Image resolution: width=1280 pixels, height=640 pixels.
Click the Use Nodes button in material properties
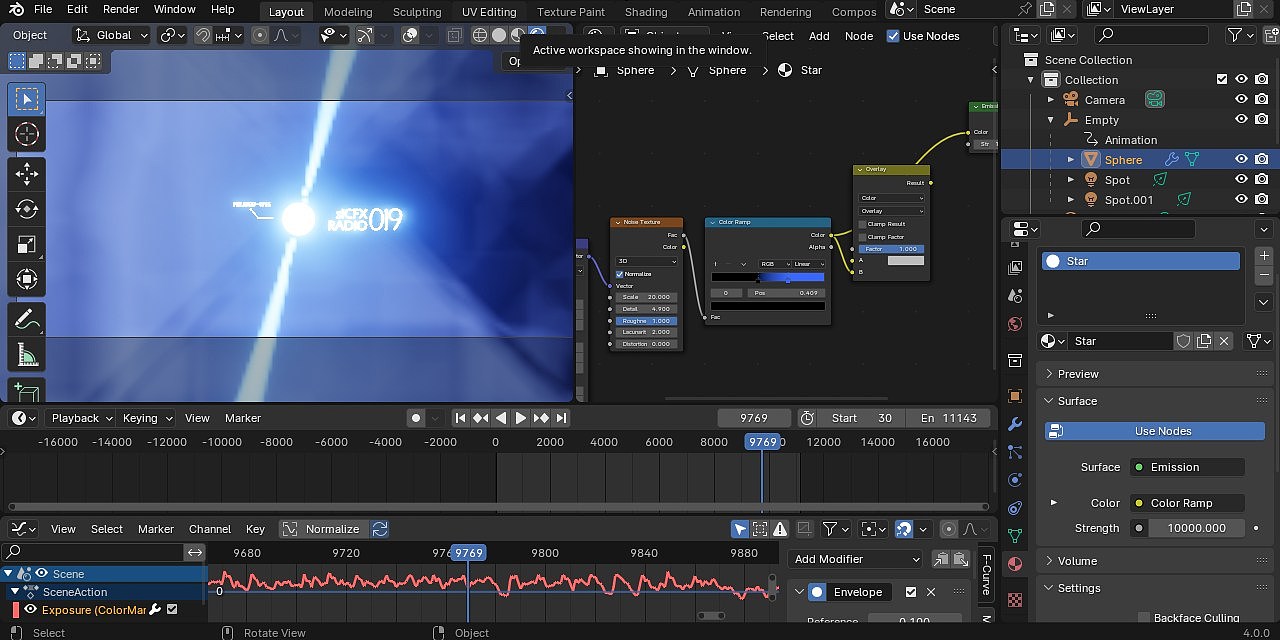(x=1155, y=431)
